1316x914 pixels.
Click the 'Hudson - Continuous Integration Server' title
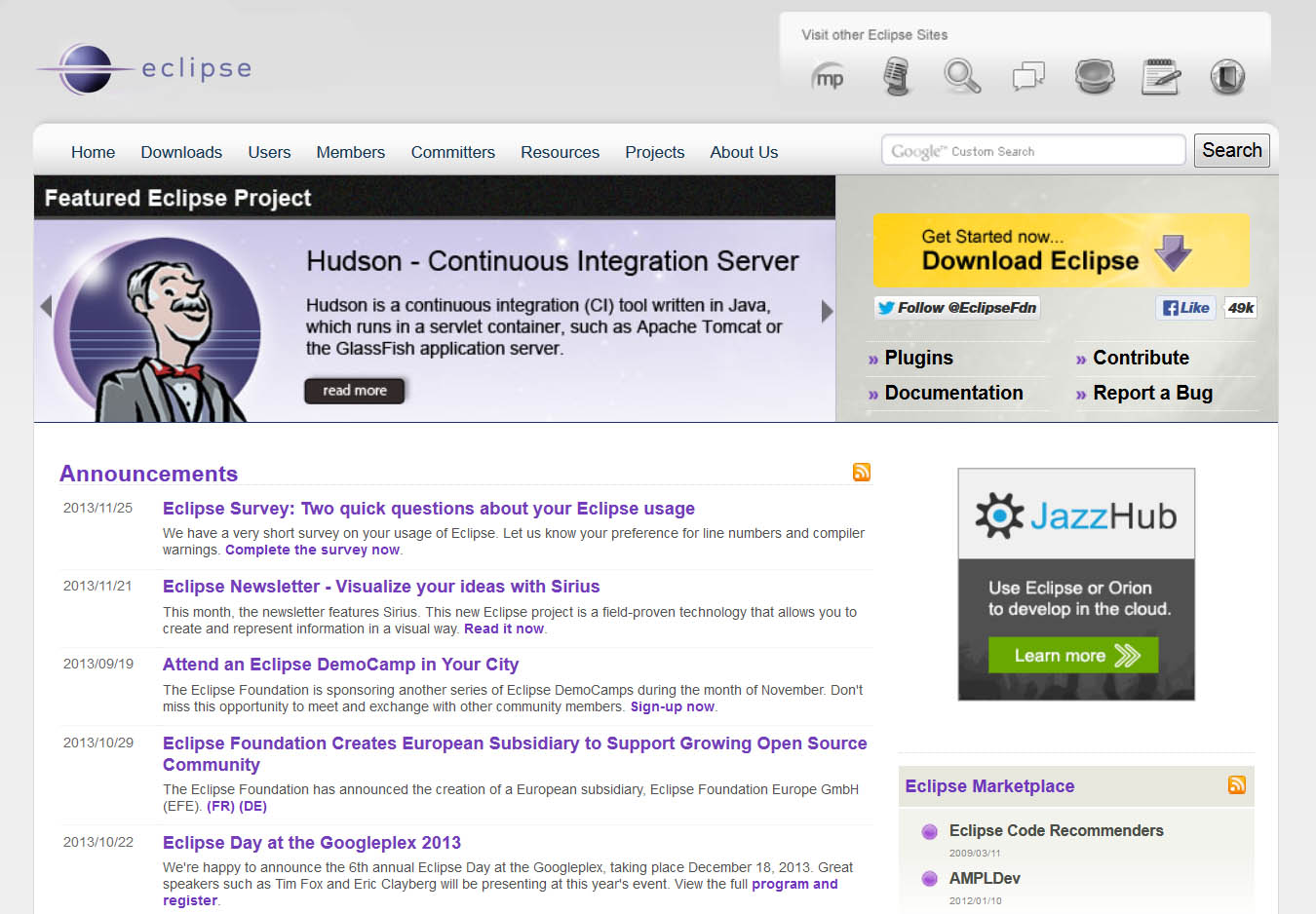click(552, 261)
